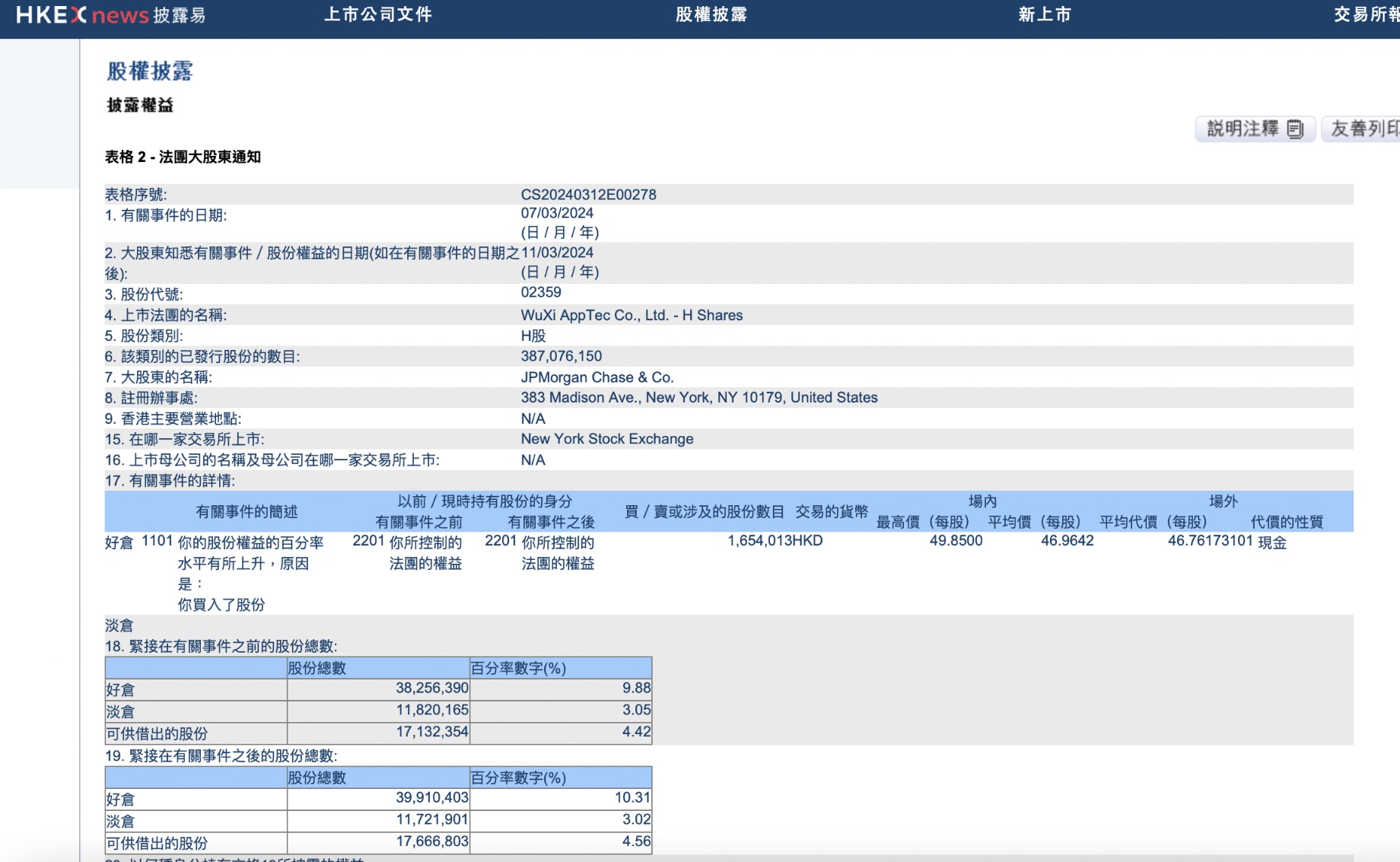Viewport: 1400px width, 862px height.
Task: Click the 38,256,390 long position cell
Action: pos(431,688)
